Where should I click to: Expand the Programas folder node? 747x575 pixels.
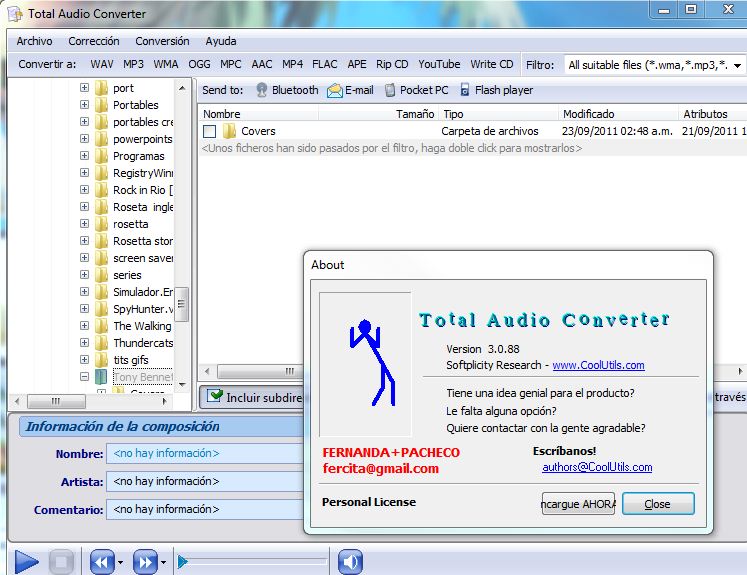[84, 156]
